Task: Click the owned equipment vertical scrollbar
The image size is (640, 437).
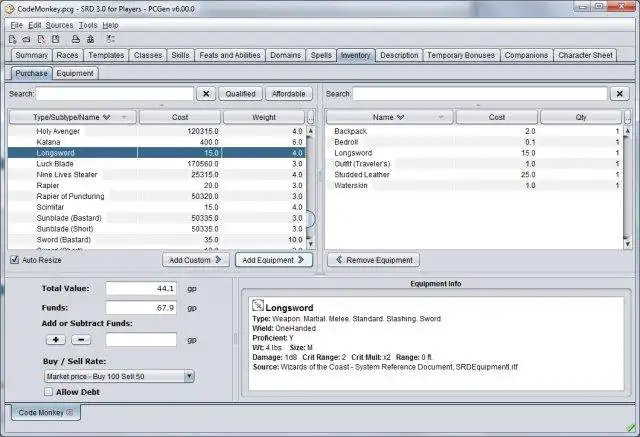Action: click(x=627, y=187)
